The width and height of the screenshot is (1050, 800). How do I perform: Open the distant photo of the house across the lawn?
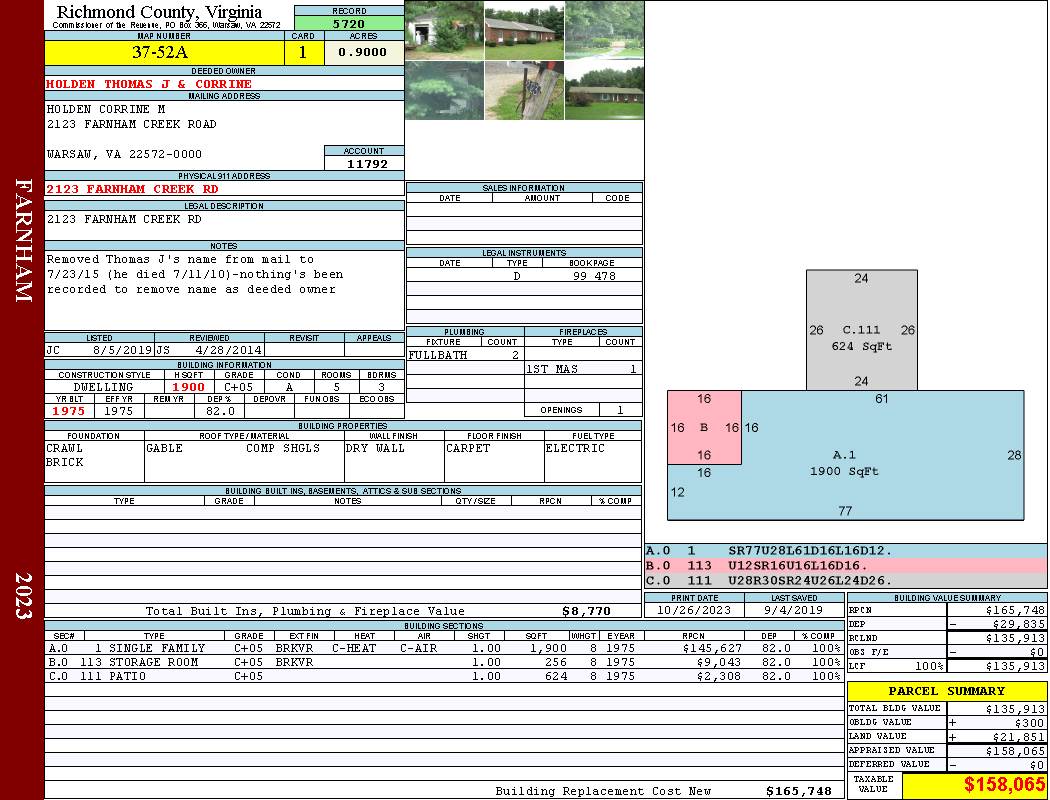tap(604, 91)
